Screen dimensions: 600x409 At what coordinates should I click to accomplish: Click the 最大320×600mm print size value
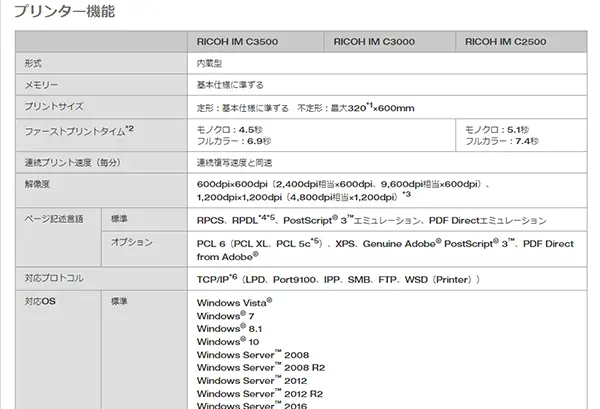point(372,108)
